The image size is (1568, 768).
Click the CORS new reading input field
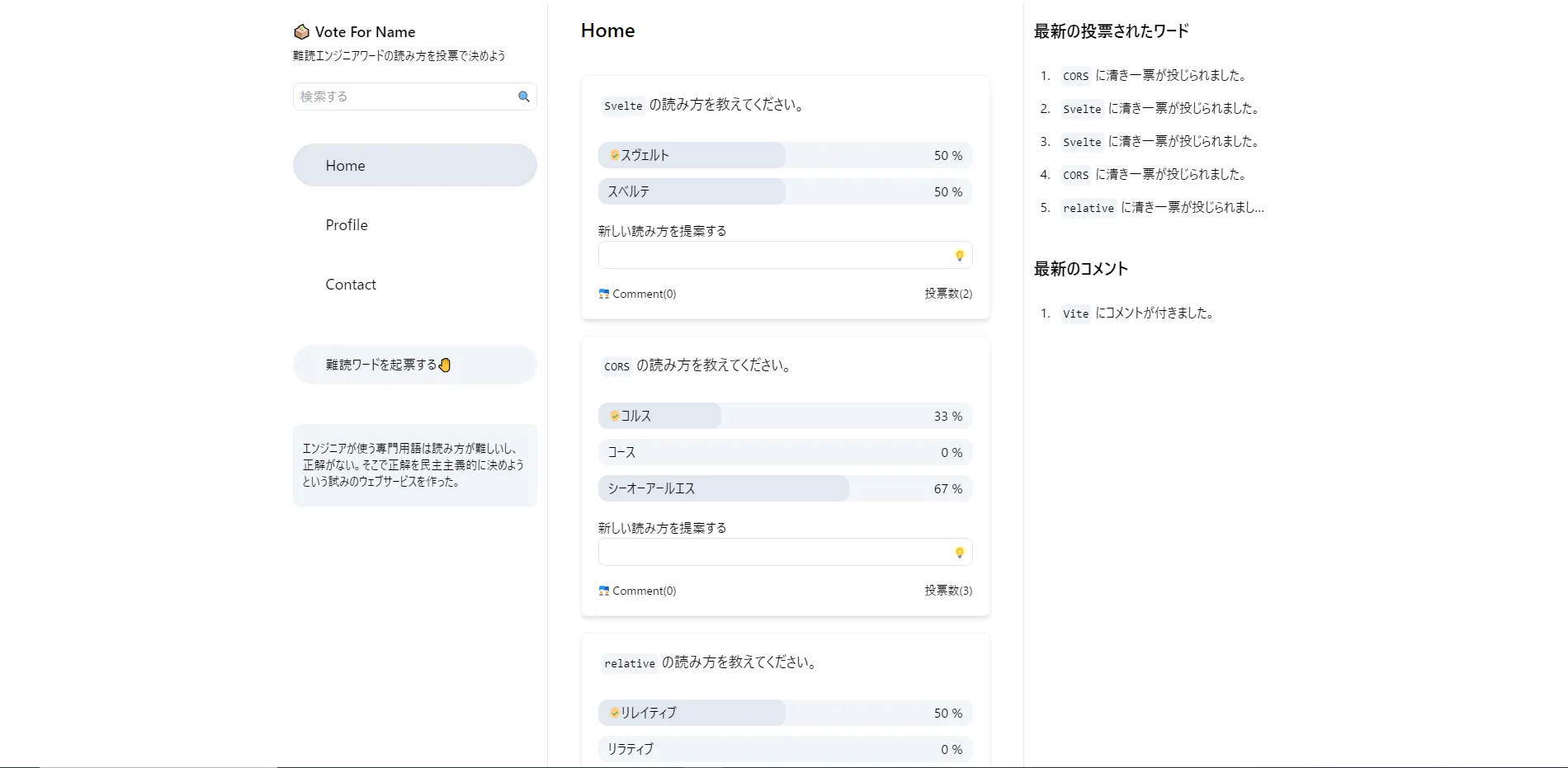tap(774, 553)
